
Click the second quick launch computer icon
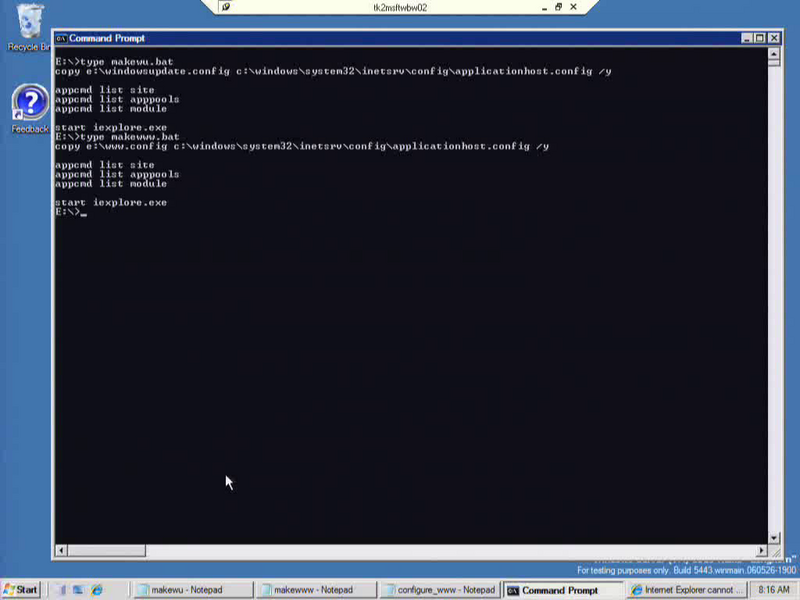[x=78, y=590]
